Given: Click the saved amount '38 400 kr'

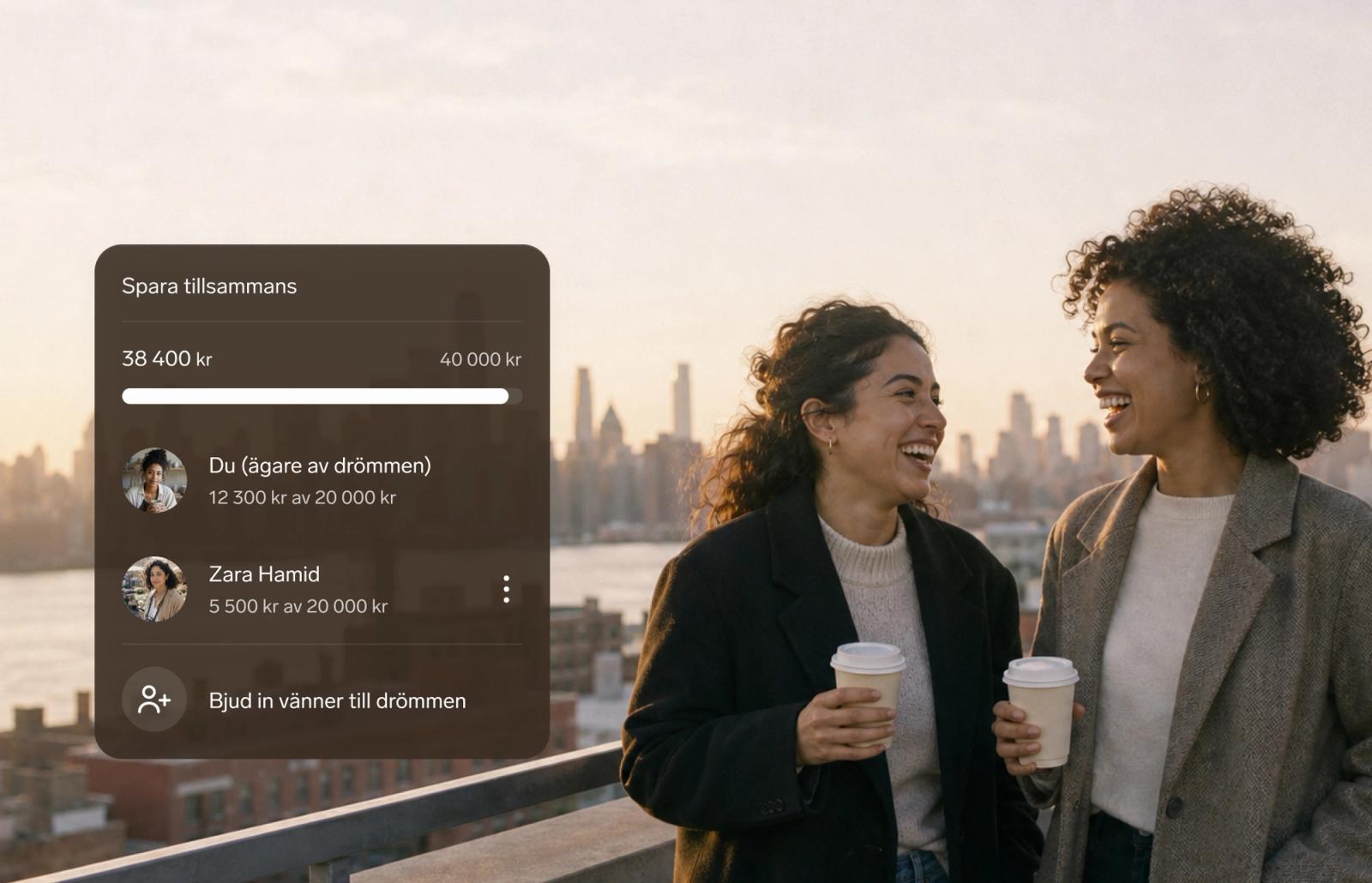Looking at the screenshot, I should [166, 358].
